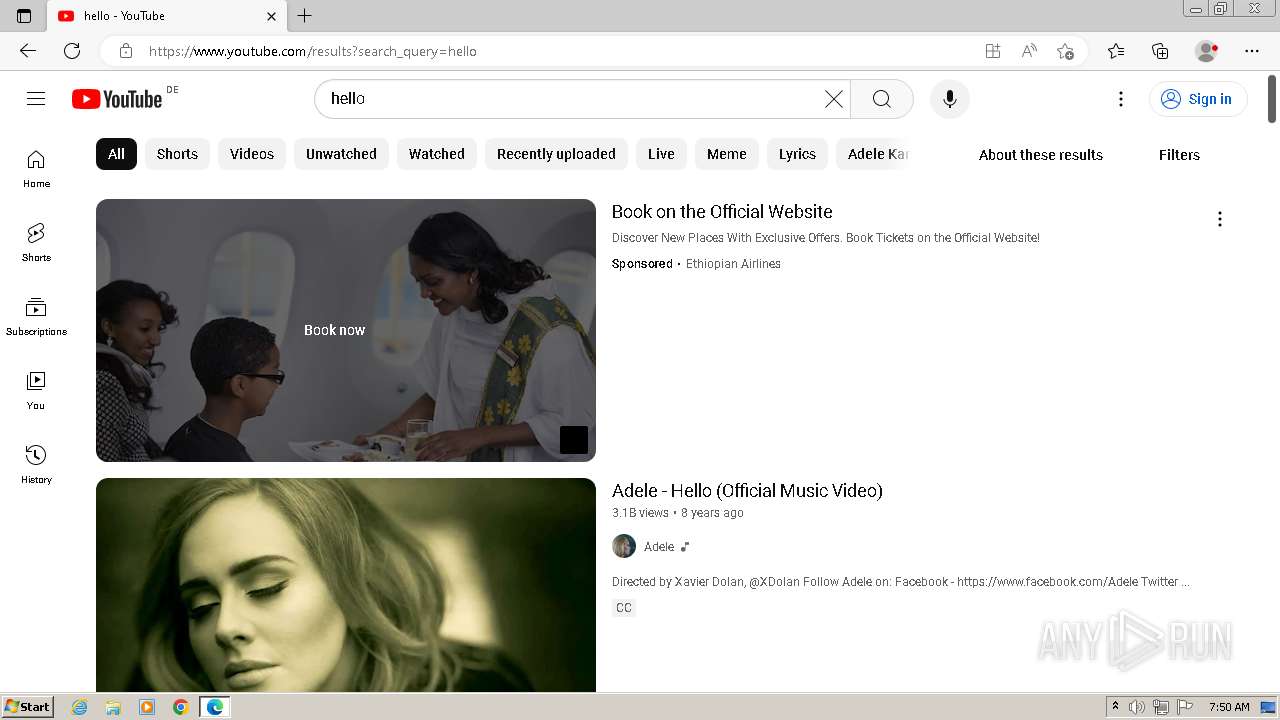Select the Adele Karaoke filter chip
This screenshot has width=1280, height=720.
(x=874, y=154)
